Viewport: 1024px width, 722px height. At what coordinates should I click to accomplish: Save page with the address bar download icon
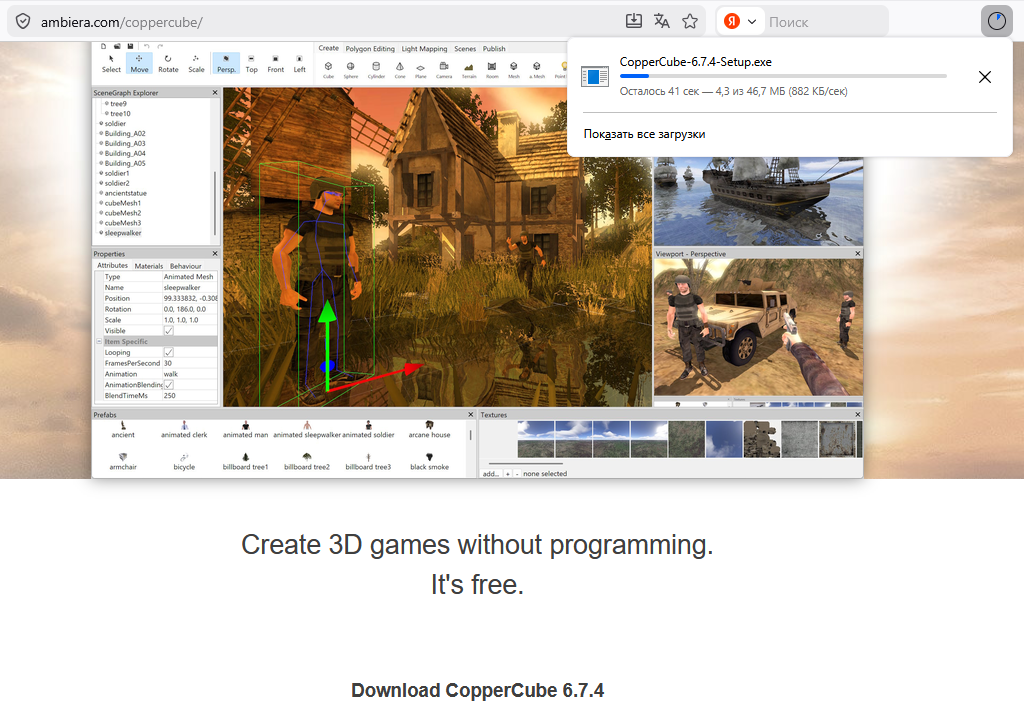633,22
